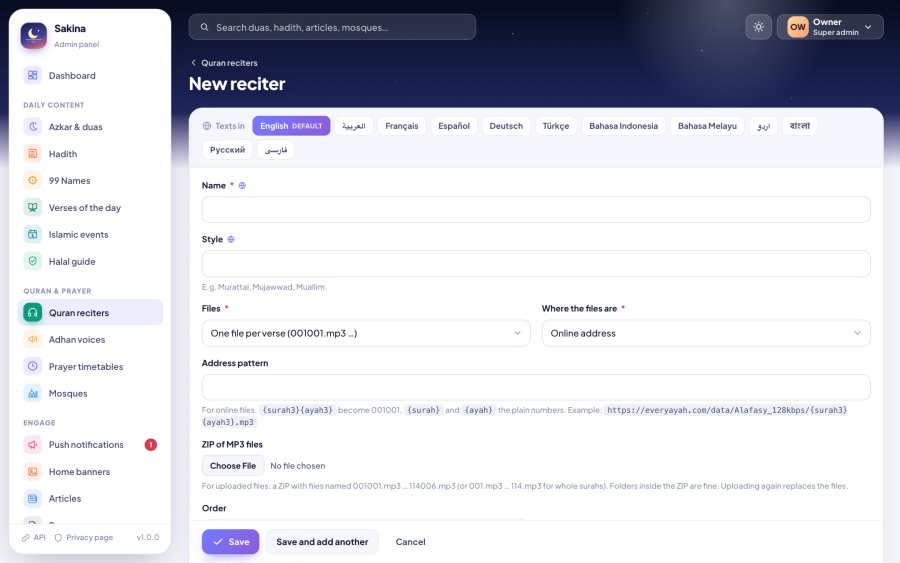Toggle light theme with sun button
This screenshot has height=563, width=900.
click(758, 27)
